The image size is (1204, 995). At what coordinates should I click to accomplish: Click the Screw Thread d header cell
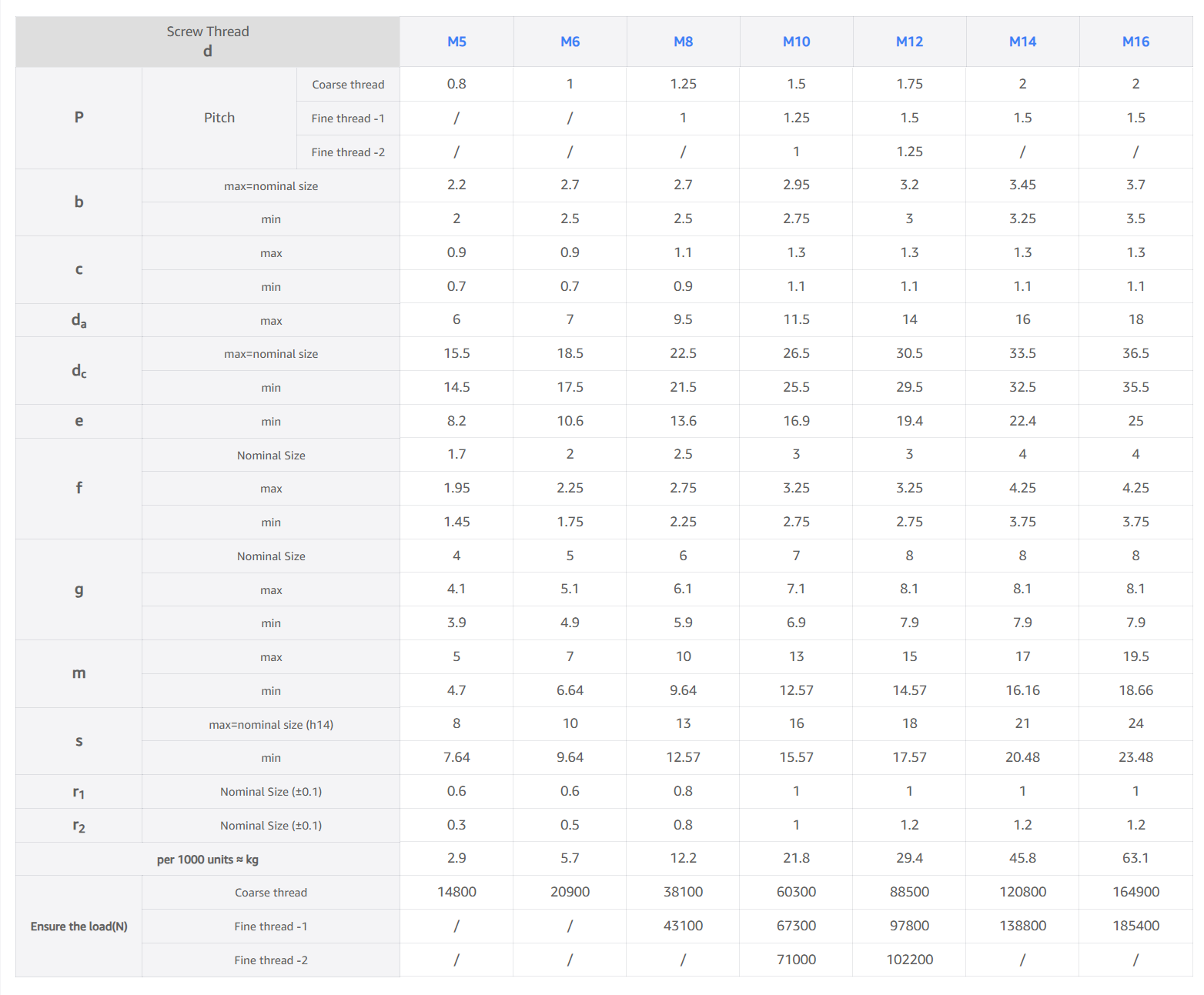pos(208,42)
